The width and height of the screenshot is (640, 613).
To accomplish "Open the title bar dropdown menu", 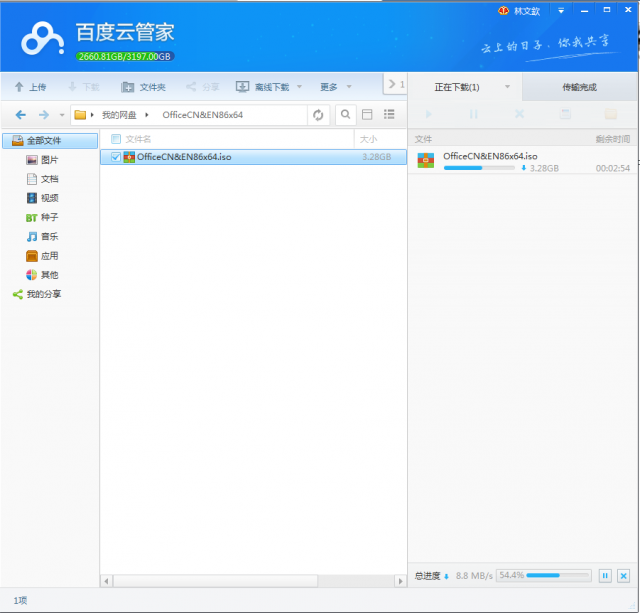I will pos(561,11).
